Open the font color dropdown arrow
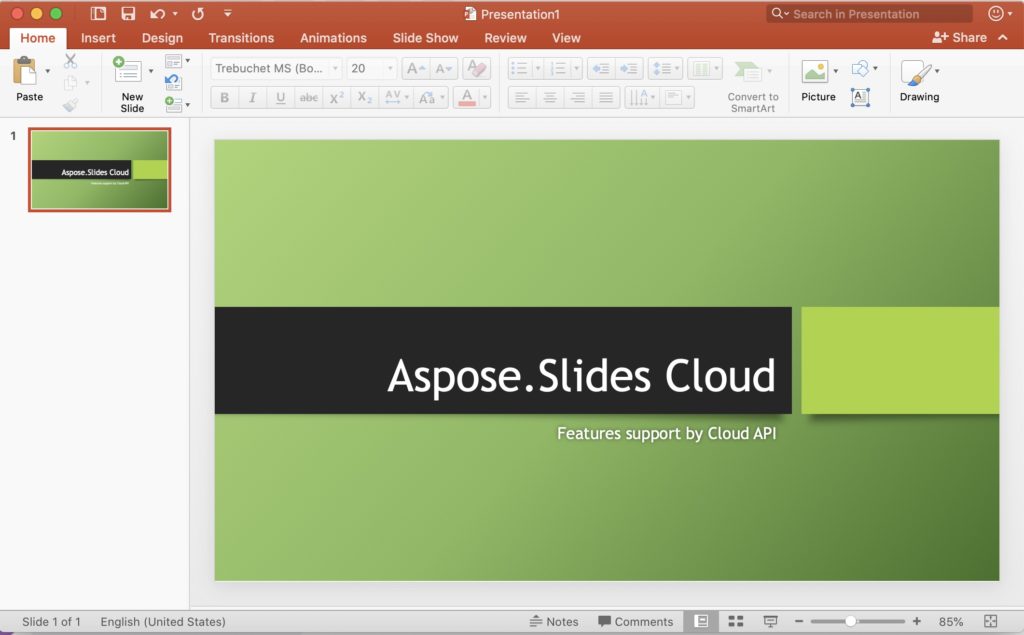Image resolution: width=1024 pixels, height=635 pixels. pos(485,97)
